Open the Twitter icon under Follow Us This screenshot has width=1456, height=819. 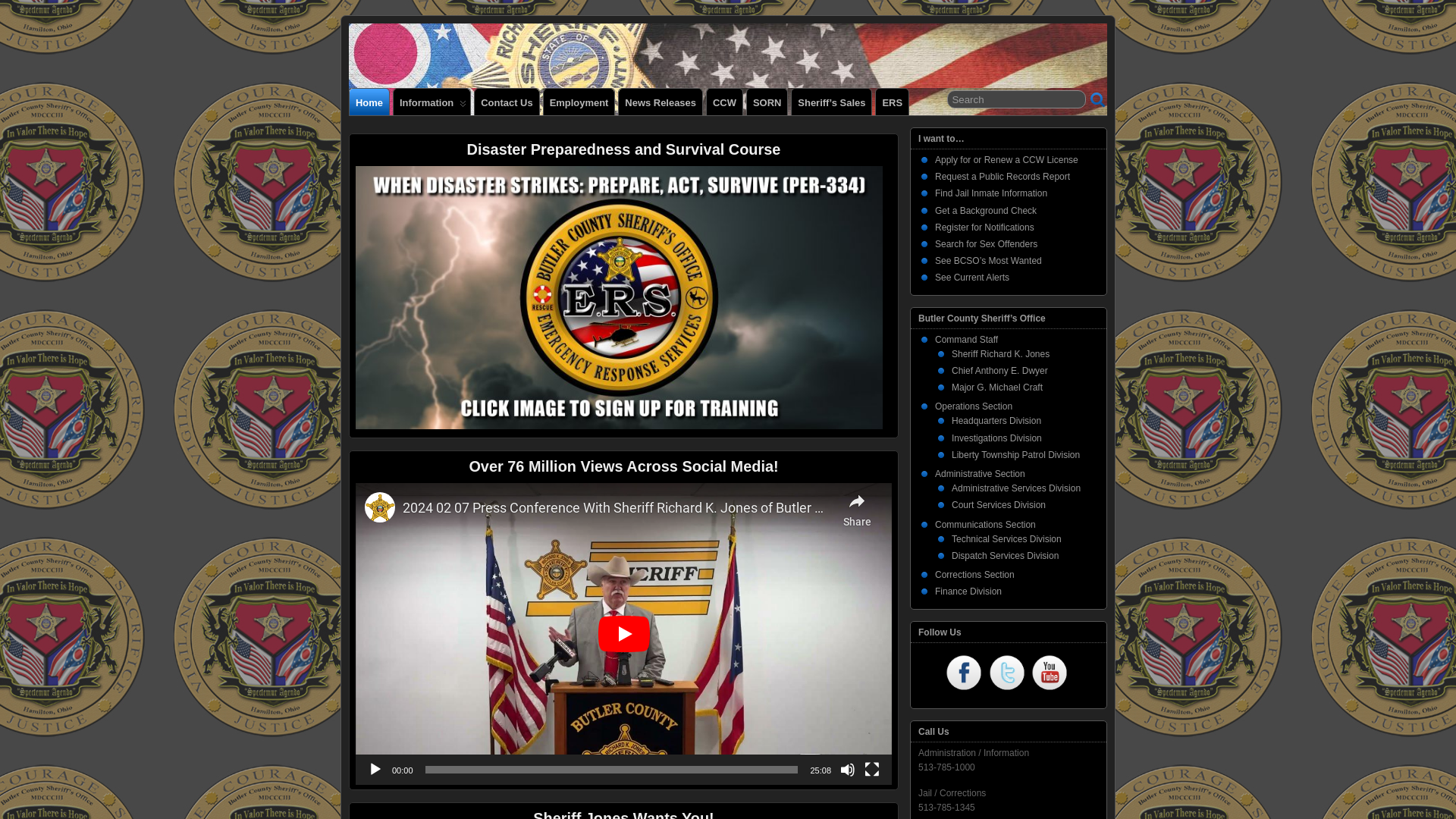point(1007,673)
